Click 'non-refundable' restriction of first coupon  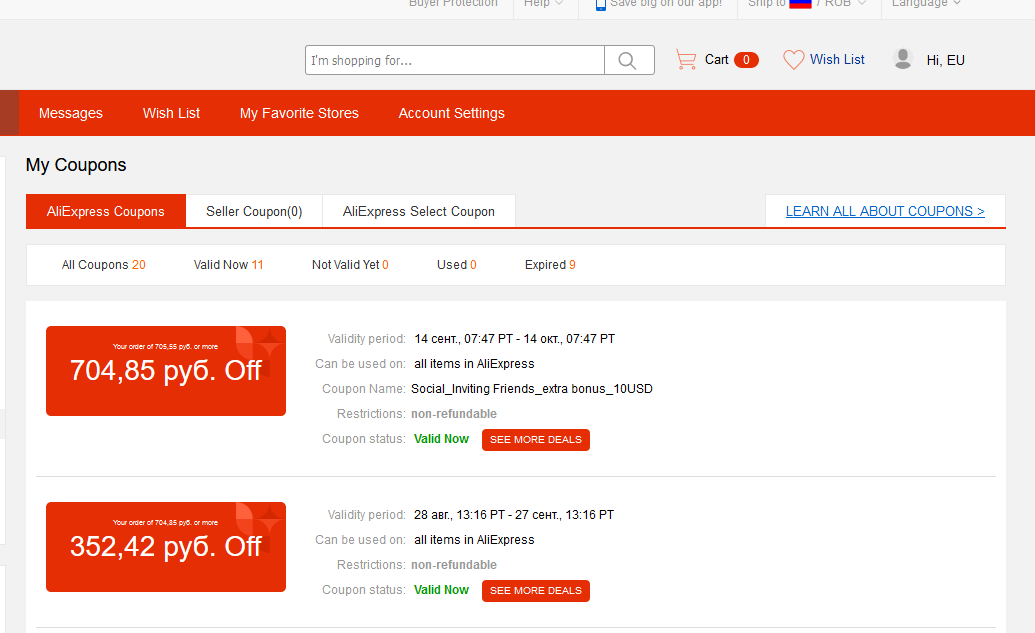(453, 414)
